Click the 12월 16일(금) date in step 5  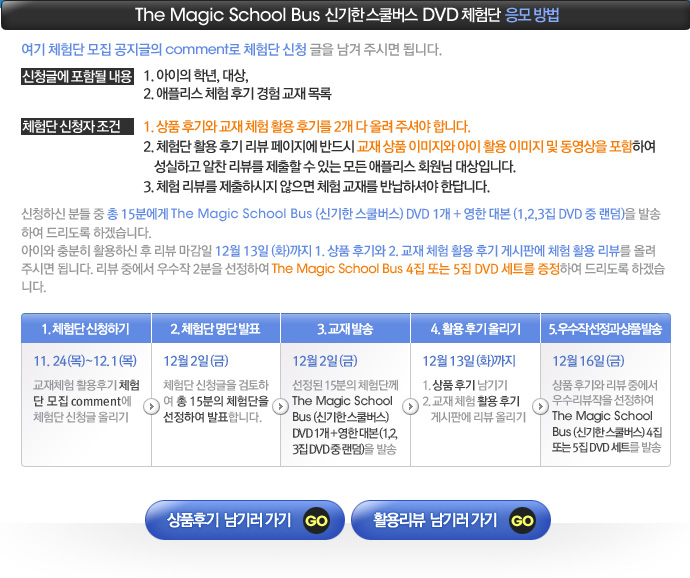point(588,360)
